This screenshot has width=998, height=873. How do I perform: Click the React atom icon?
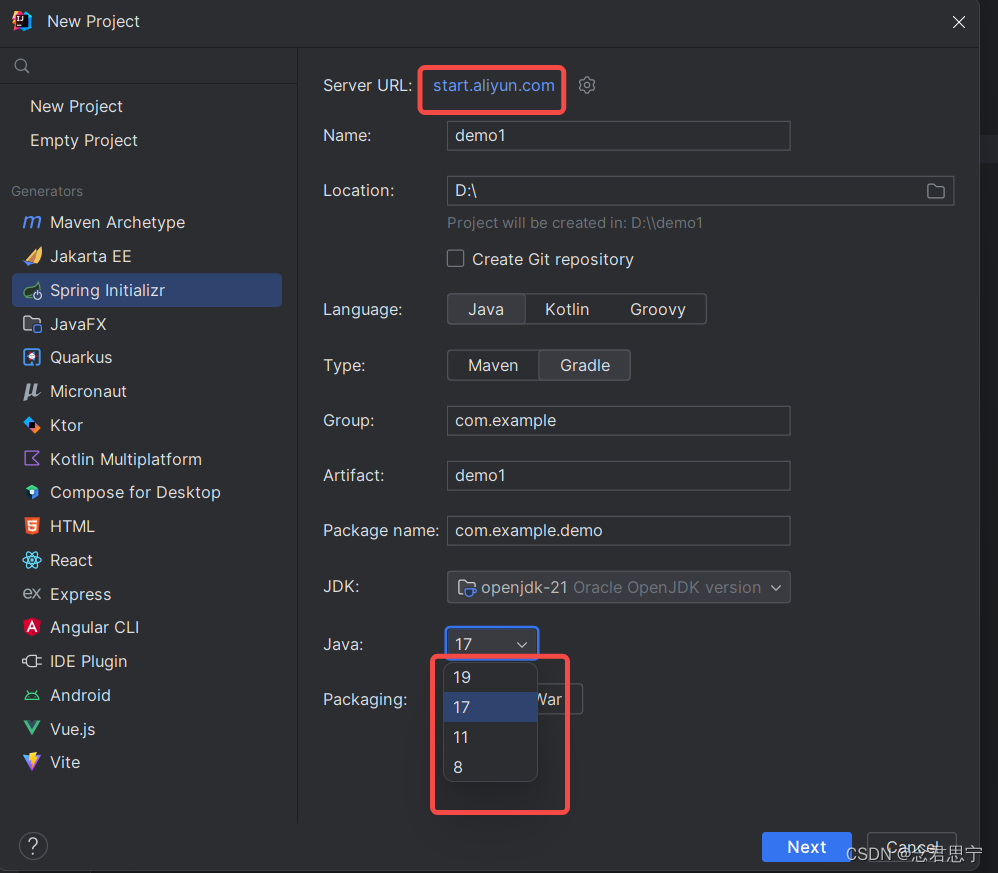click(x=32, y=560)
